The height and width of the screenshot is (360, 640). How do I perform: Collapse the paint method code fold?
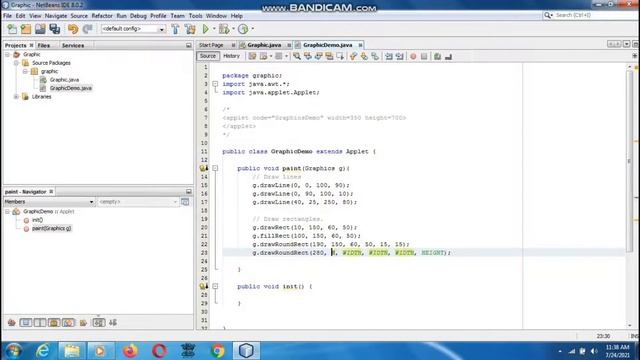(x=215, y=168)
